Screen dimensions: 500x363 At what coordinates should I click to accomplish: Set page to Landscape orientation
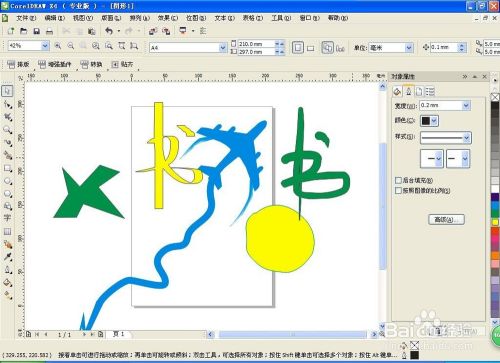[311, 48]
